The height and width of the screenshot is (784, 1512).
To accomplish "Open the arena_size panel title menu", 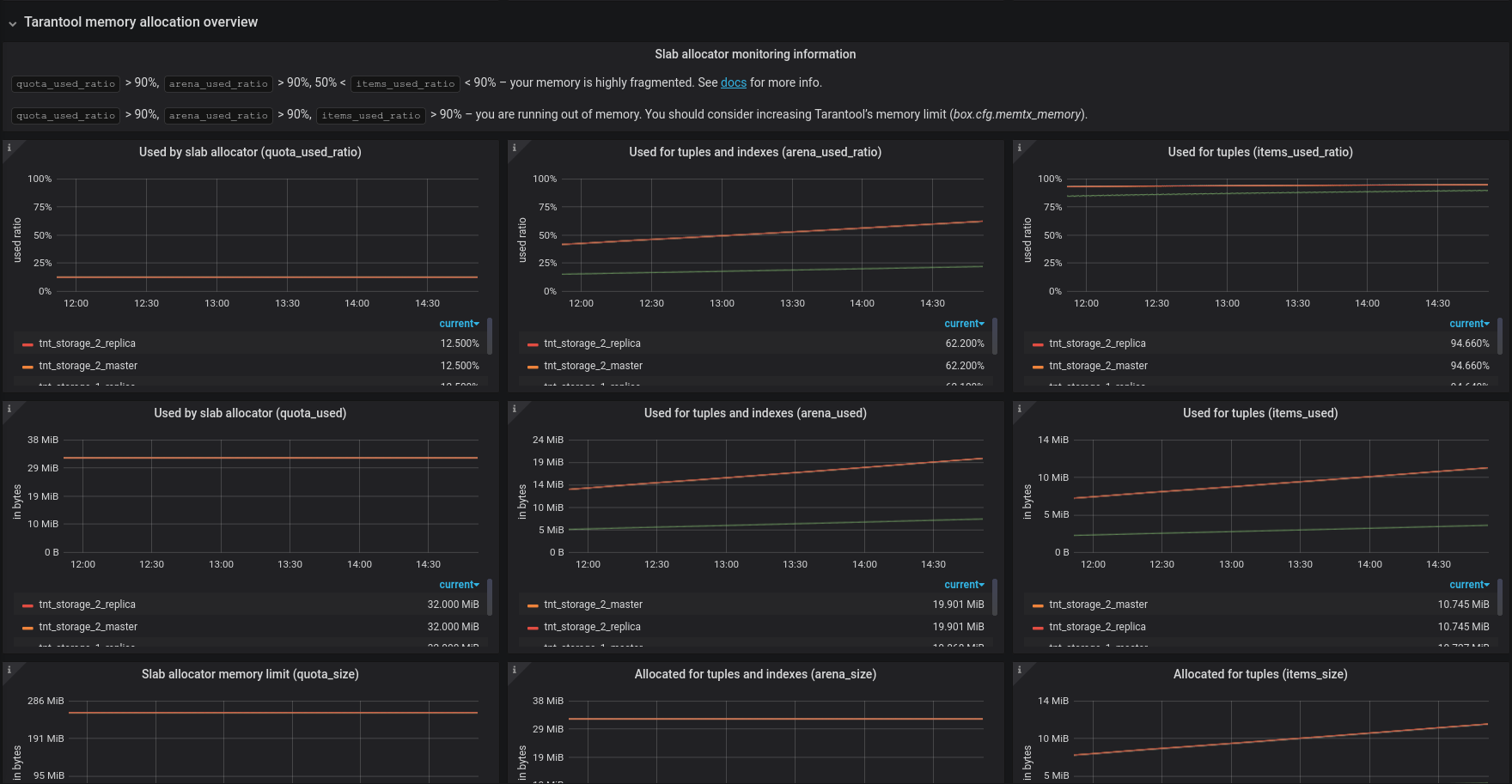I will [755, 674].
